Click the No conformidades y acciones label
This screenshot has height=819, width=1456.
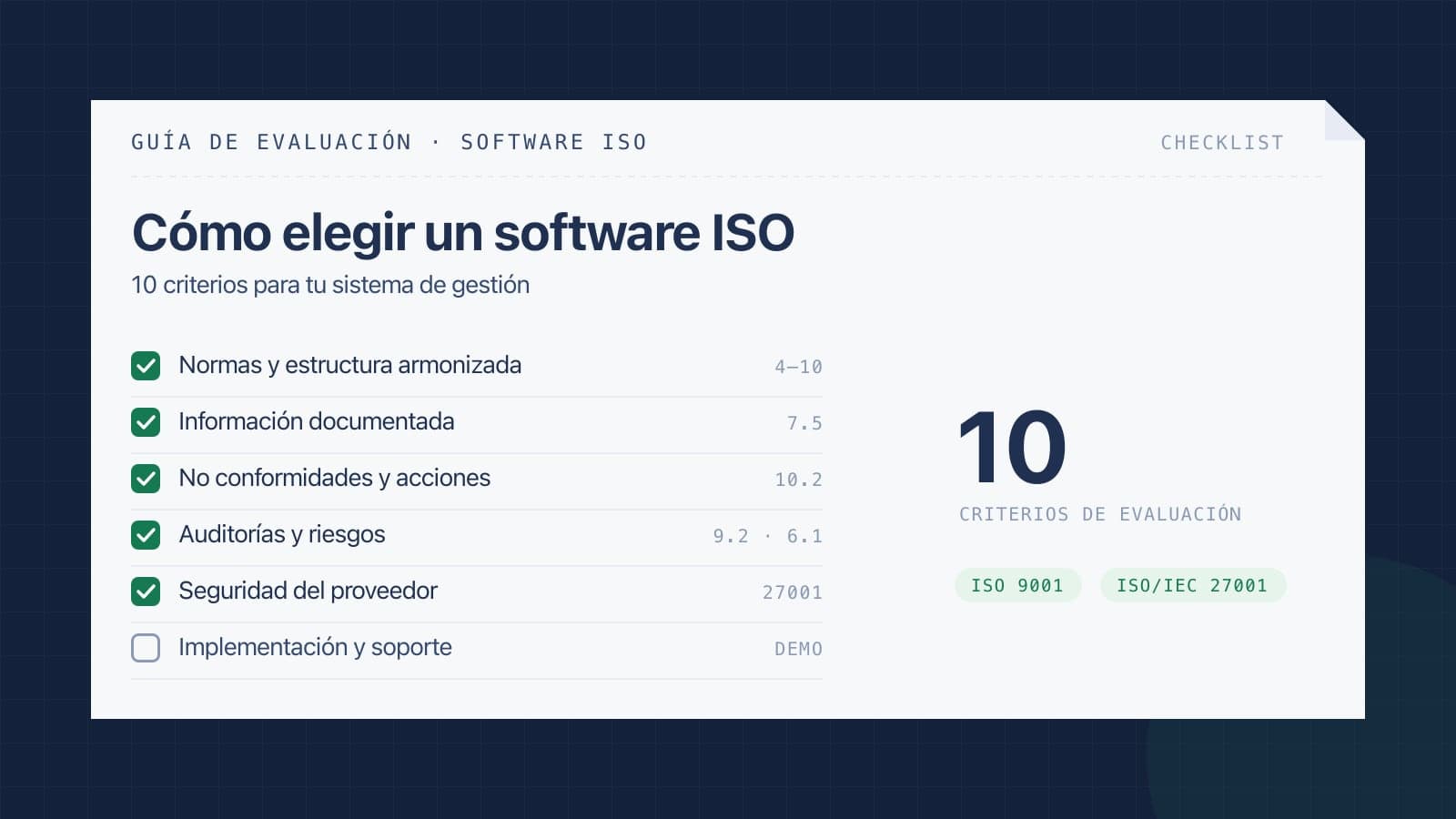pyautogui.click(x=334, y=478)
